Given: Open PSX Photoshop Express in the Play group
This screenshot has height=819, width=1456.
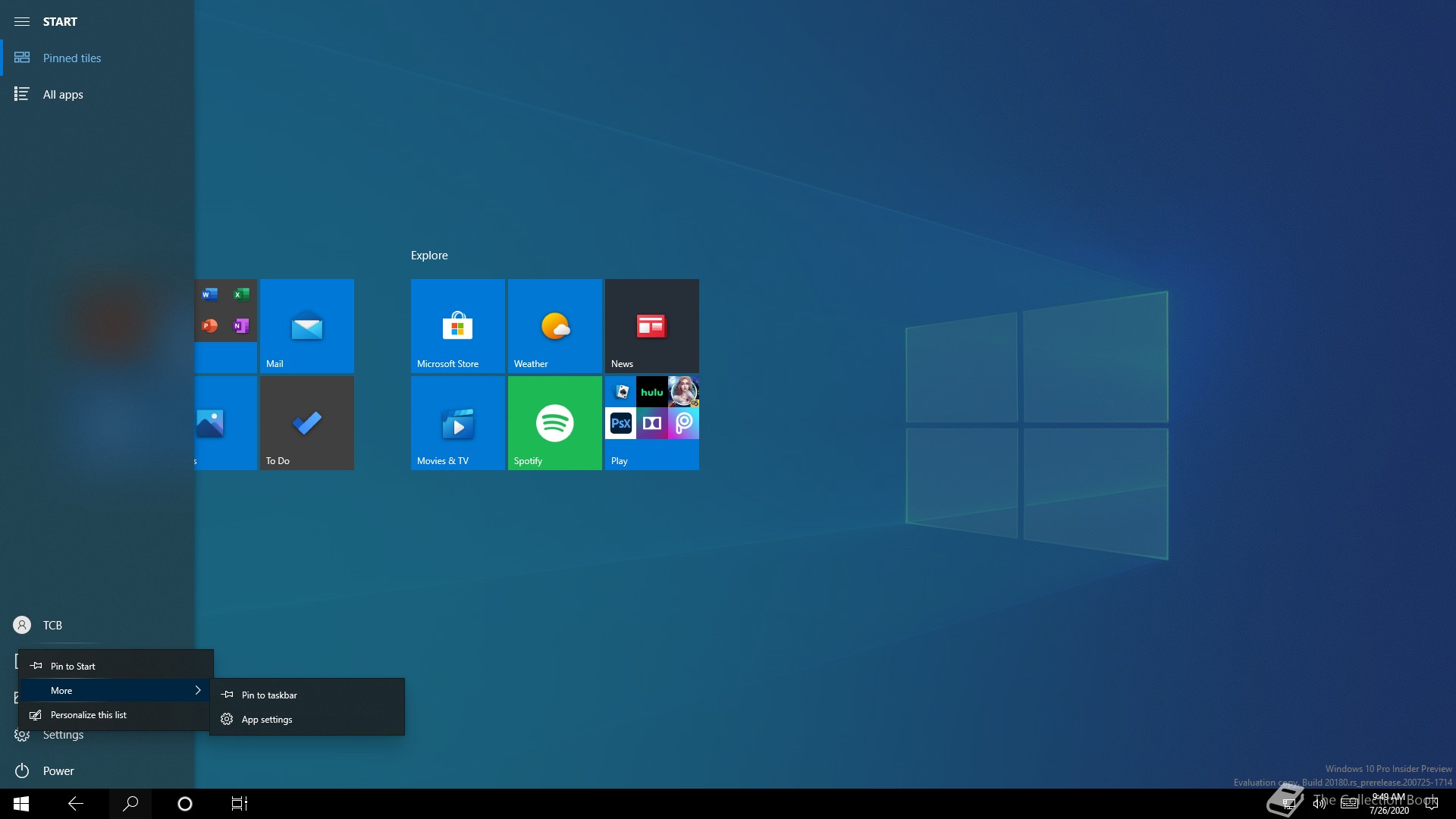Looking at the screenshot, I should [621, 423].
